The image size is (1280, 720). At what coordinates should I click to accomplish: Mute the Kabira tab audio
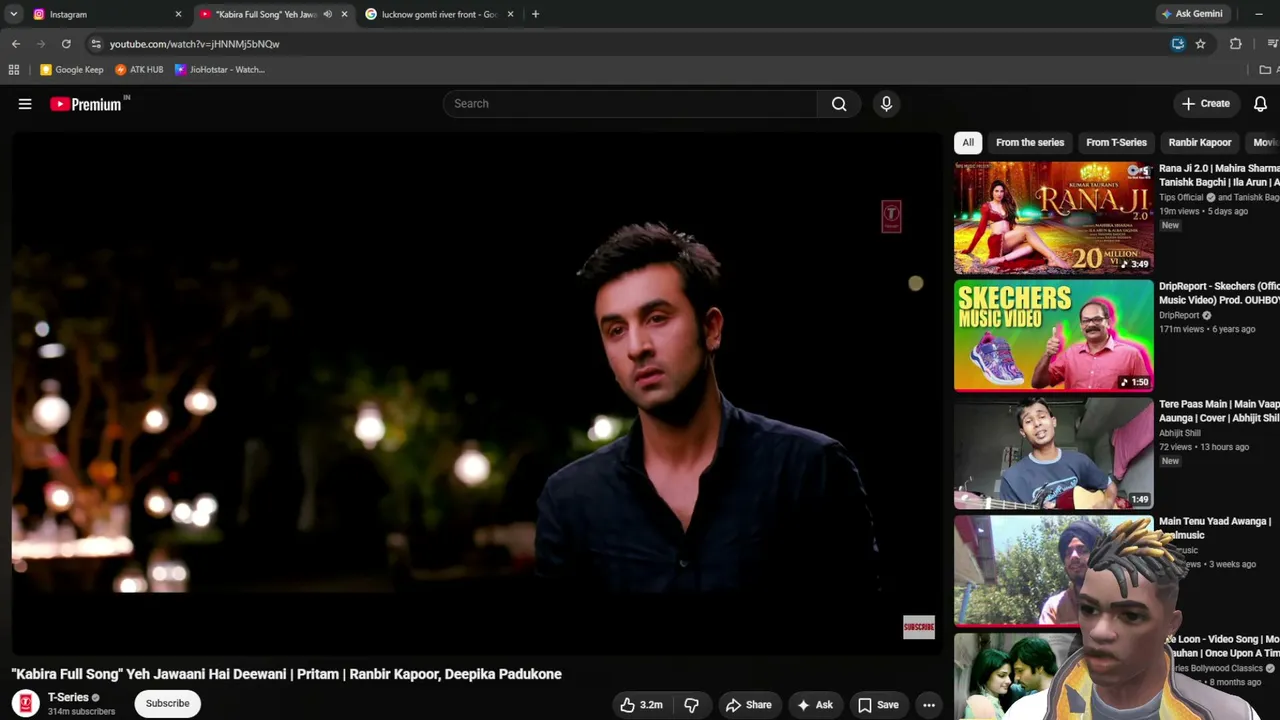pos(327,14)
